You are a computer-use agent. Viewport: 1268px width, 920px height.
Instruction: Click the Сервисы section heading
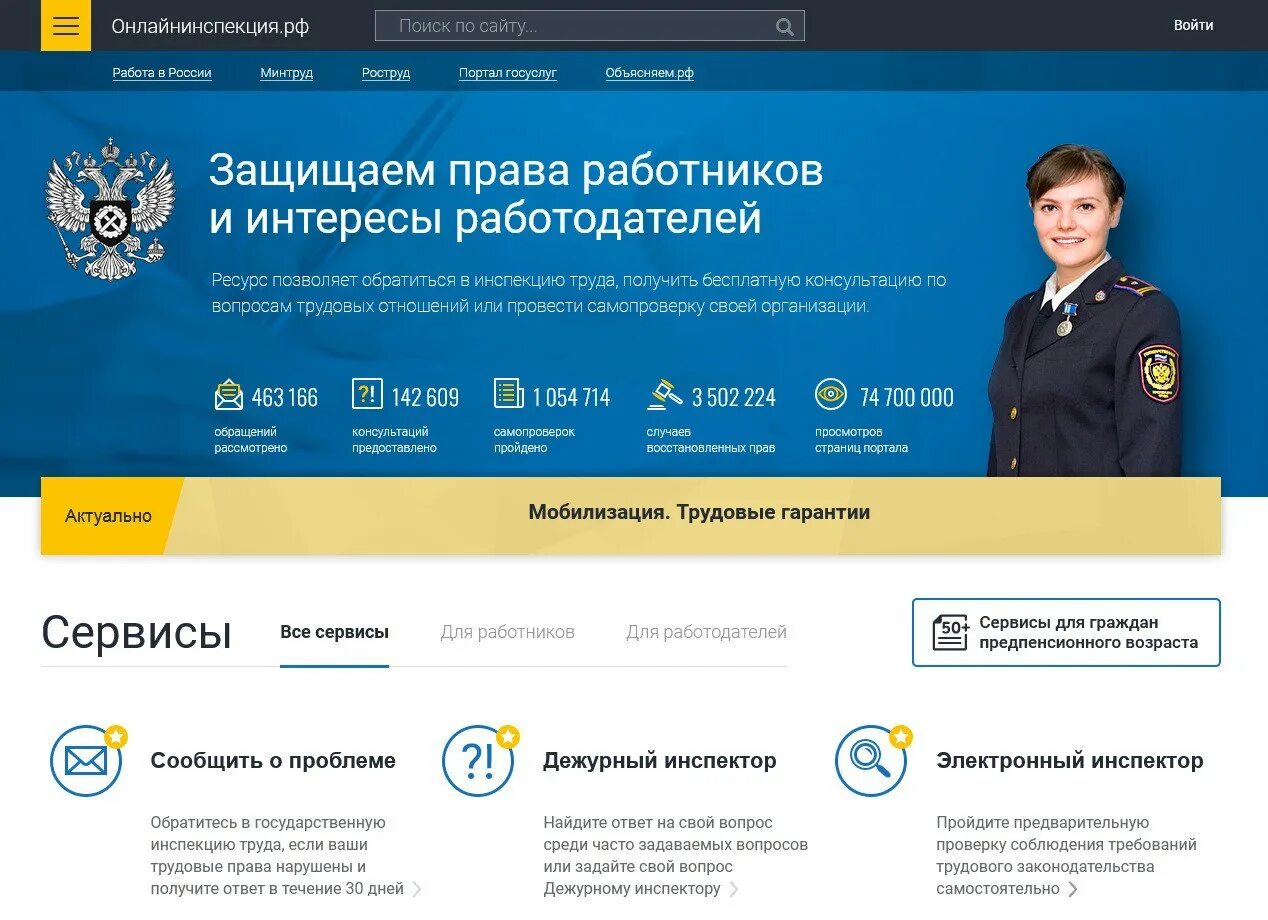(x=137, y=633)
